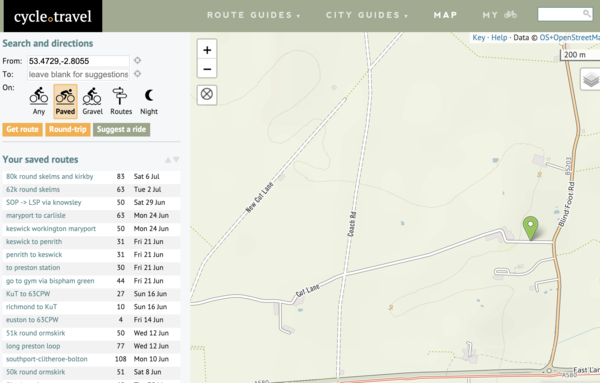Expand the Route Guides dropdown menu
600x383 pixels.
253,15
